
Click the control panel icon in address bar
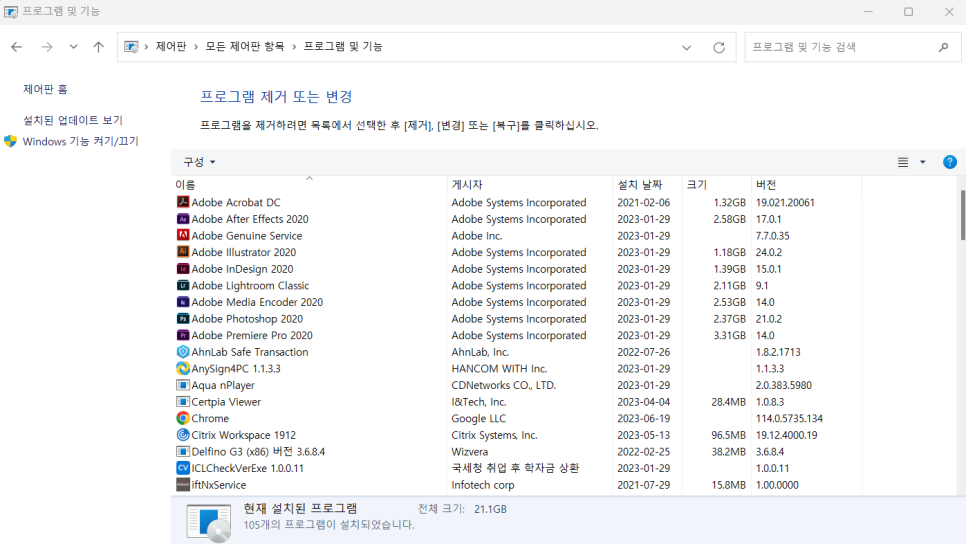click(131, 47)
